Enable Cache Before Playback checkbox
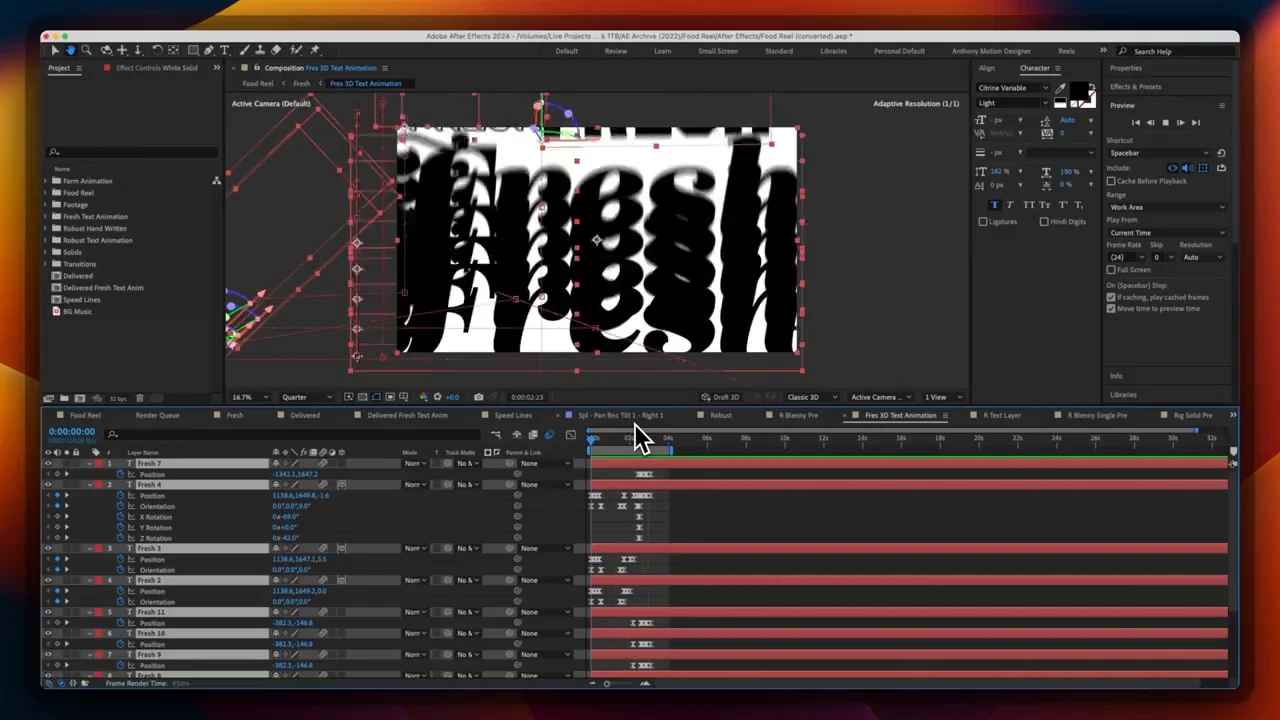The height and width of the screenshot is (720, 1280). [1111, 181]
